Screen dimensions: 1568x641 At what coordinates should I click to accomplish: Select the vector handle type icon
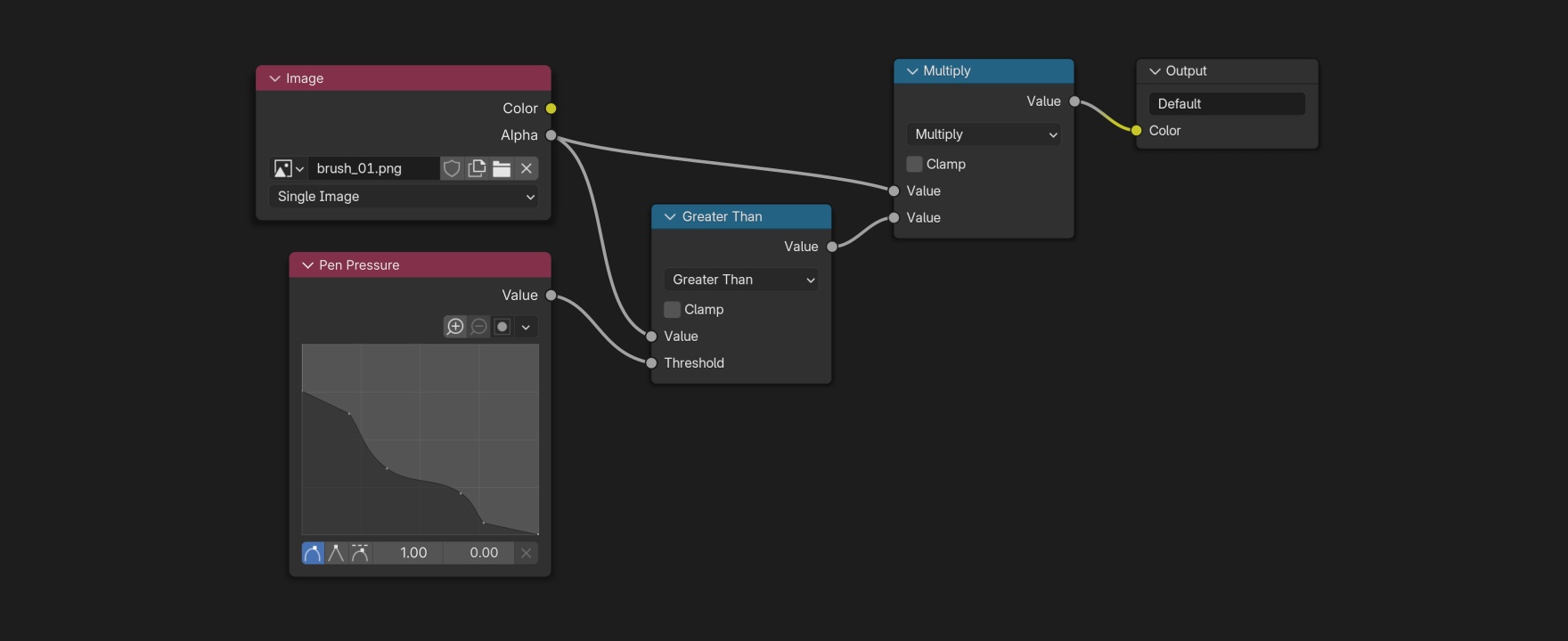(336, 553)
